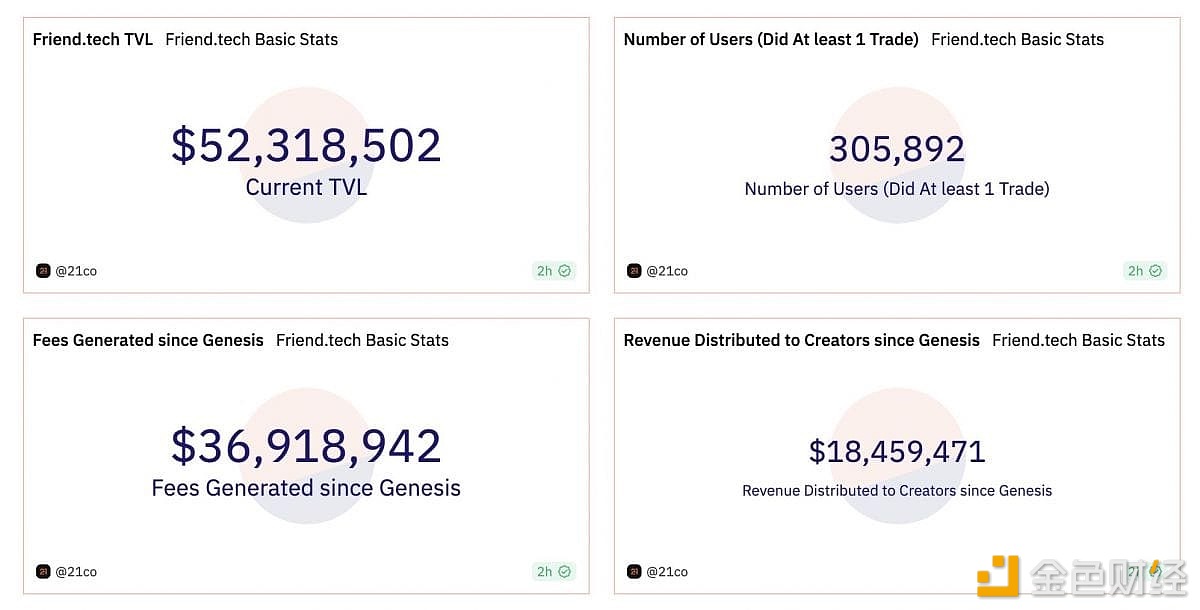Click the 21co avatar icon in Friend.tech TVL panel
Image resolution: width=1200 pixels, height=610 pixels.
43,271
